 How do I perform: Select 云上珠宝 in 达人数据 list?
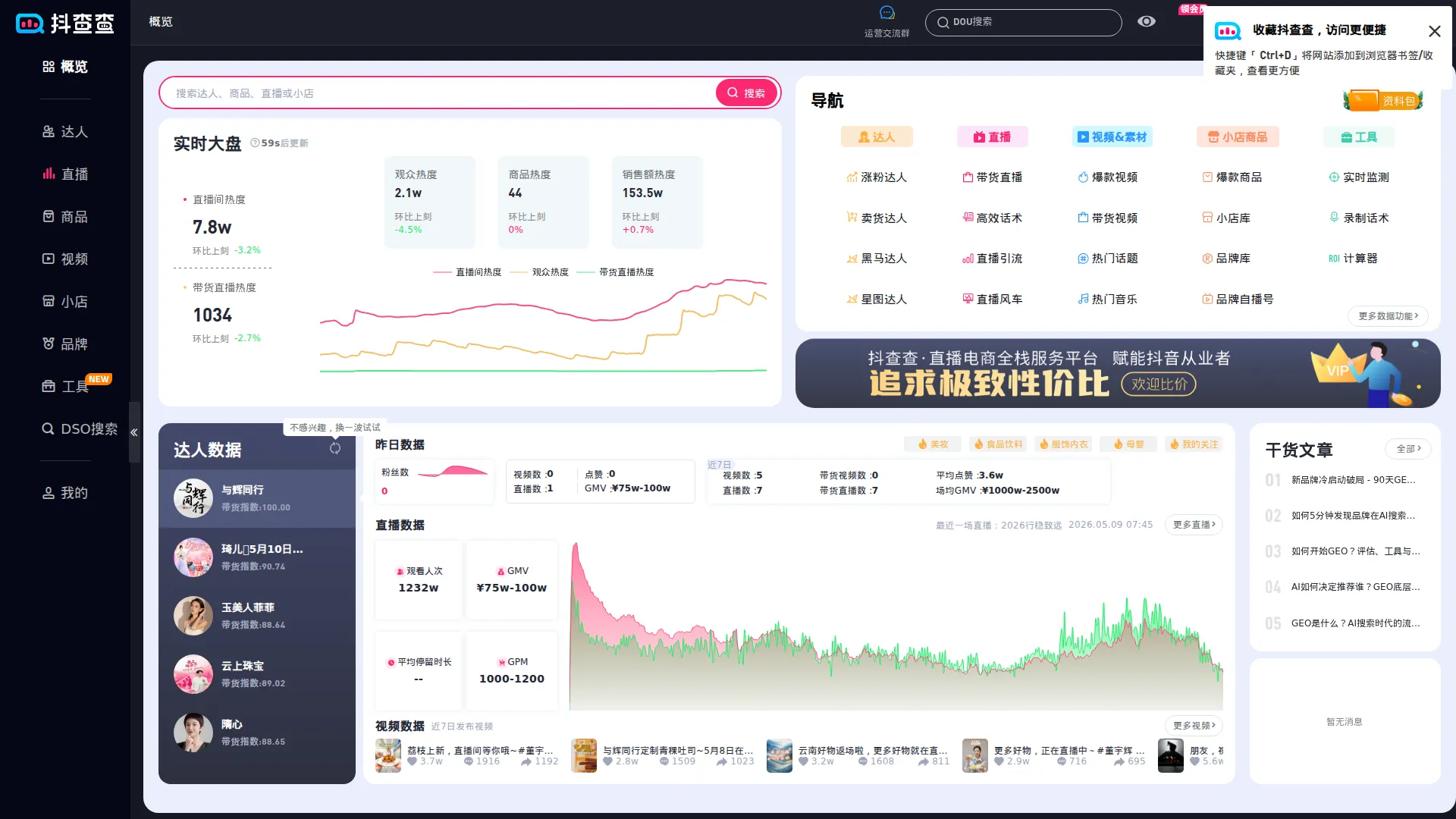point(257,674)
